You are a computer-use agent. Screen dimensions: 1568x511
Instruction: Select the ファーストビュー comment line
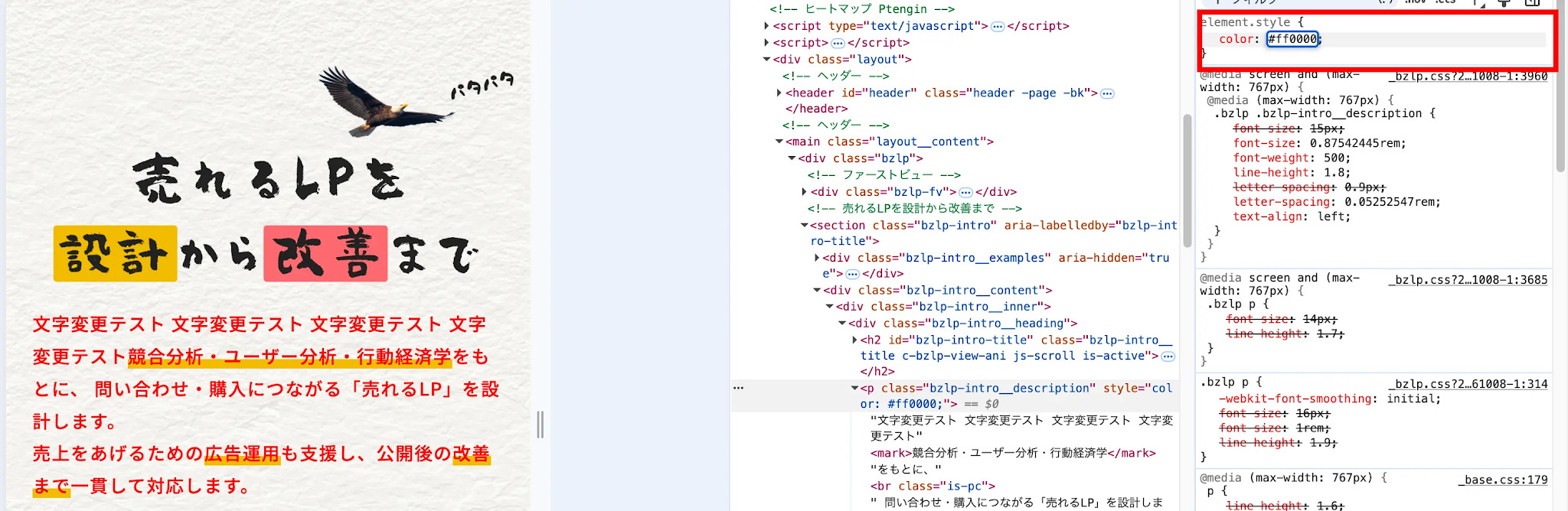click(x=884, y=175)
